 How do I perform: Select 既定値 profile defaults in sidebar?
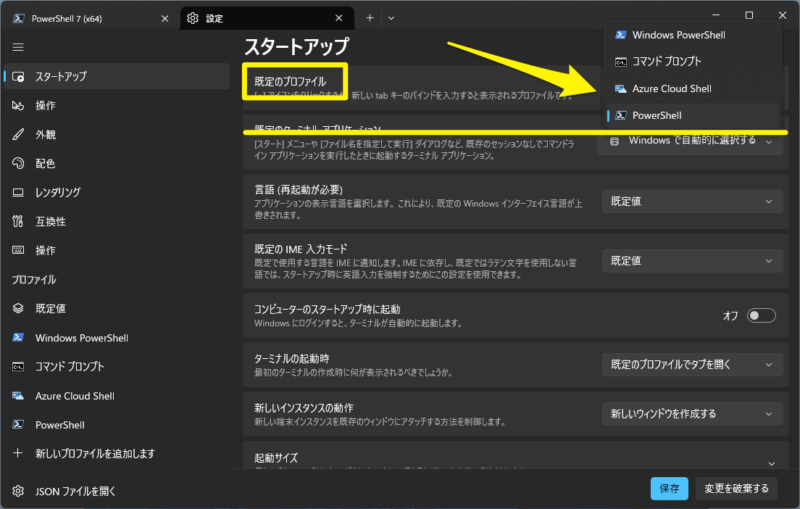(x=116, y=309)
